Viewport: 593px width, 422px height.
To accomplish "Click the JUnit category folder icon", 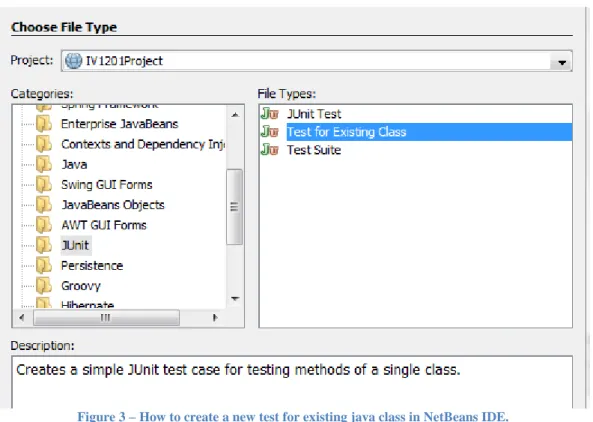I will click(x=44, y=245).
